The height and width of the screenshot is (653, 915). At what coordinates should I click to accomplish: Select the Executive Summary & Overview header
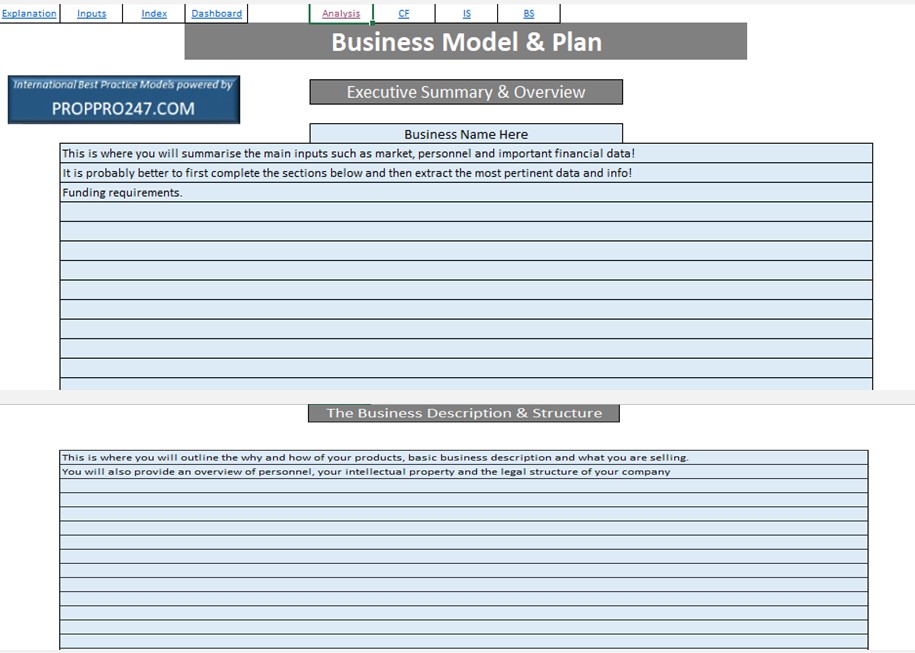[x=466, y=92]
